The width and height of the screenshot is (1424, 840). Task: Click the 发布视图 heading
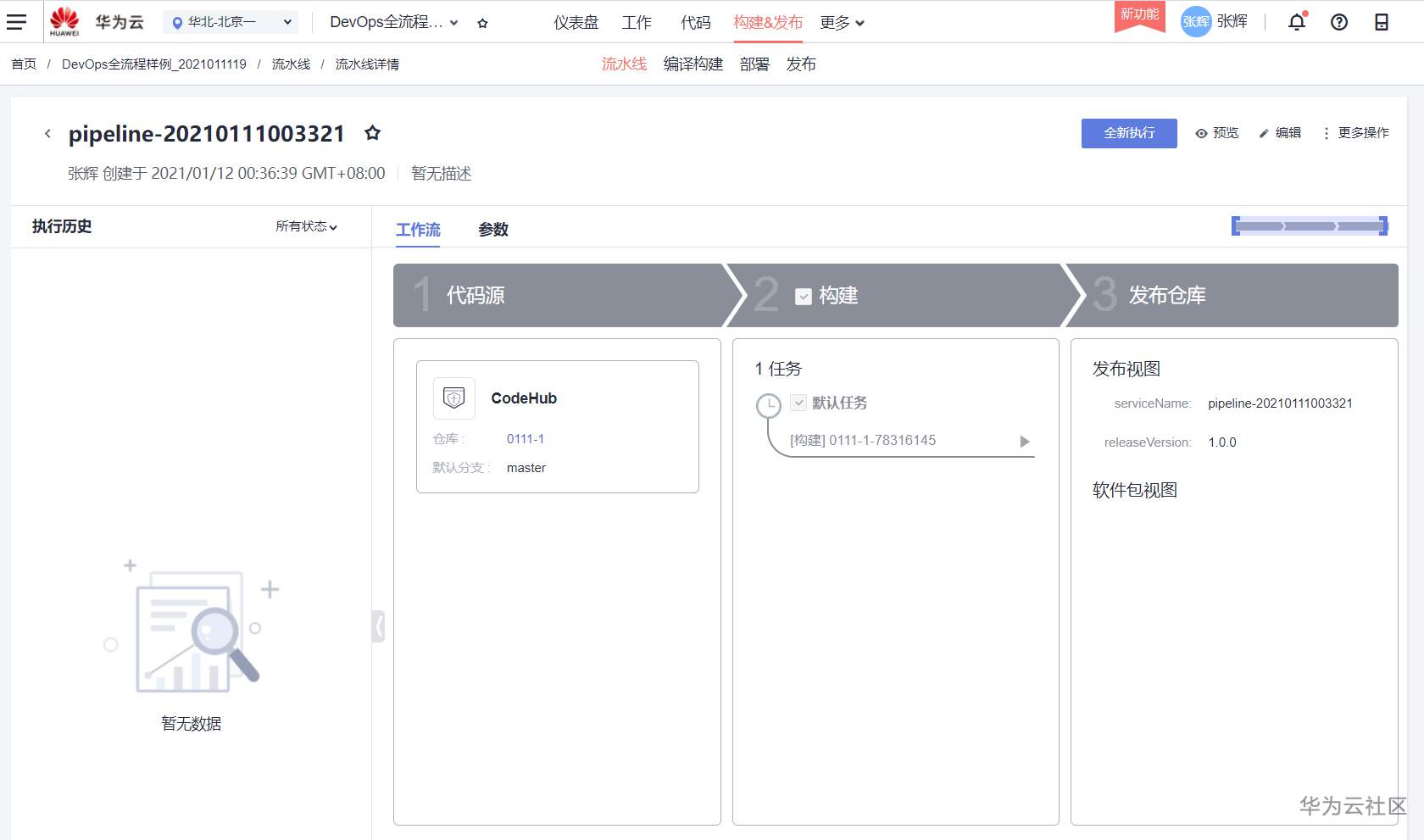pos(1126,370)
